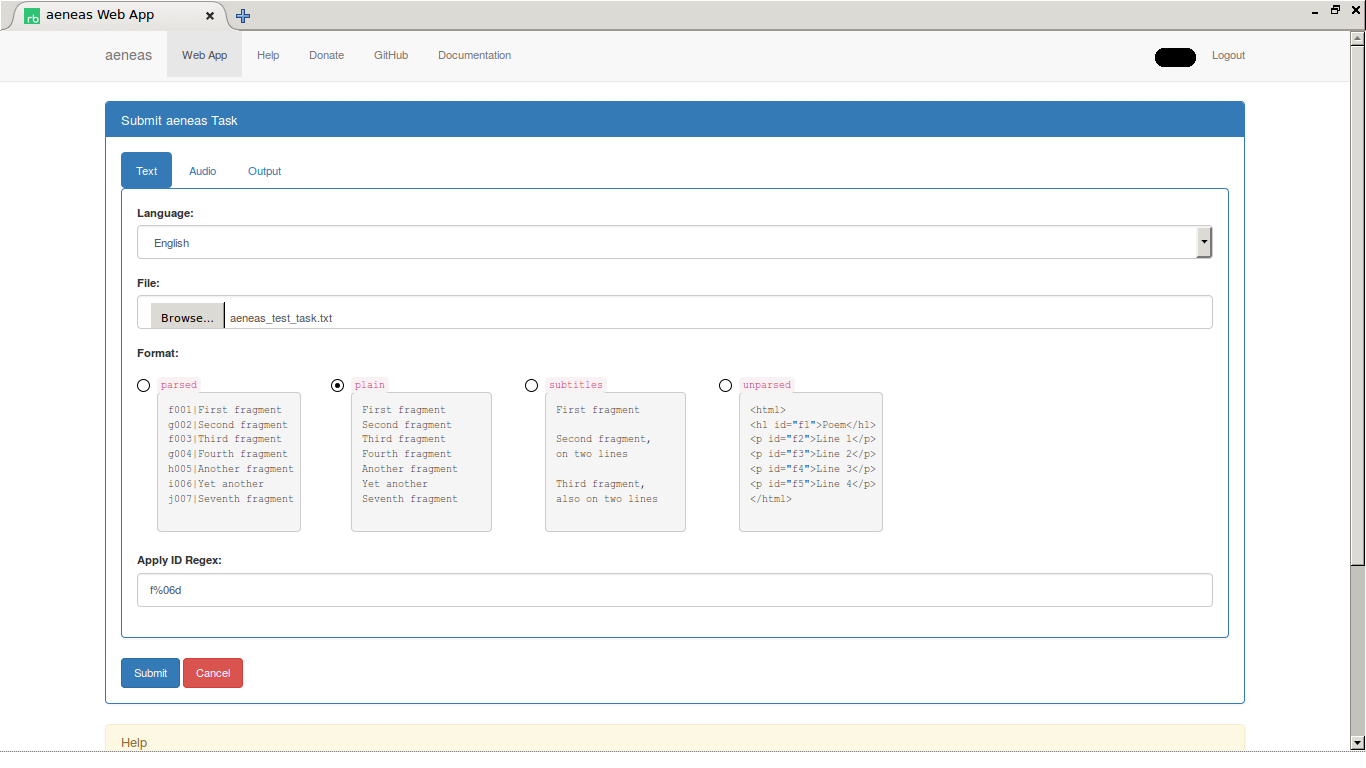
Task: Click the green favicon on the browser tab
Action: [x=32, y=16]
